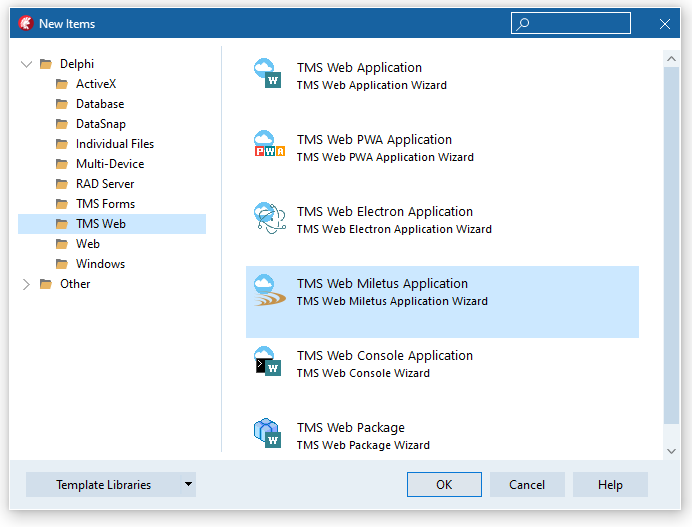Select Windows category in tree
The image size is (692, 527).
[100, 264]
